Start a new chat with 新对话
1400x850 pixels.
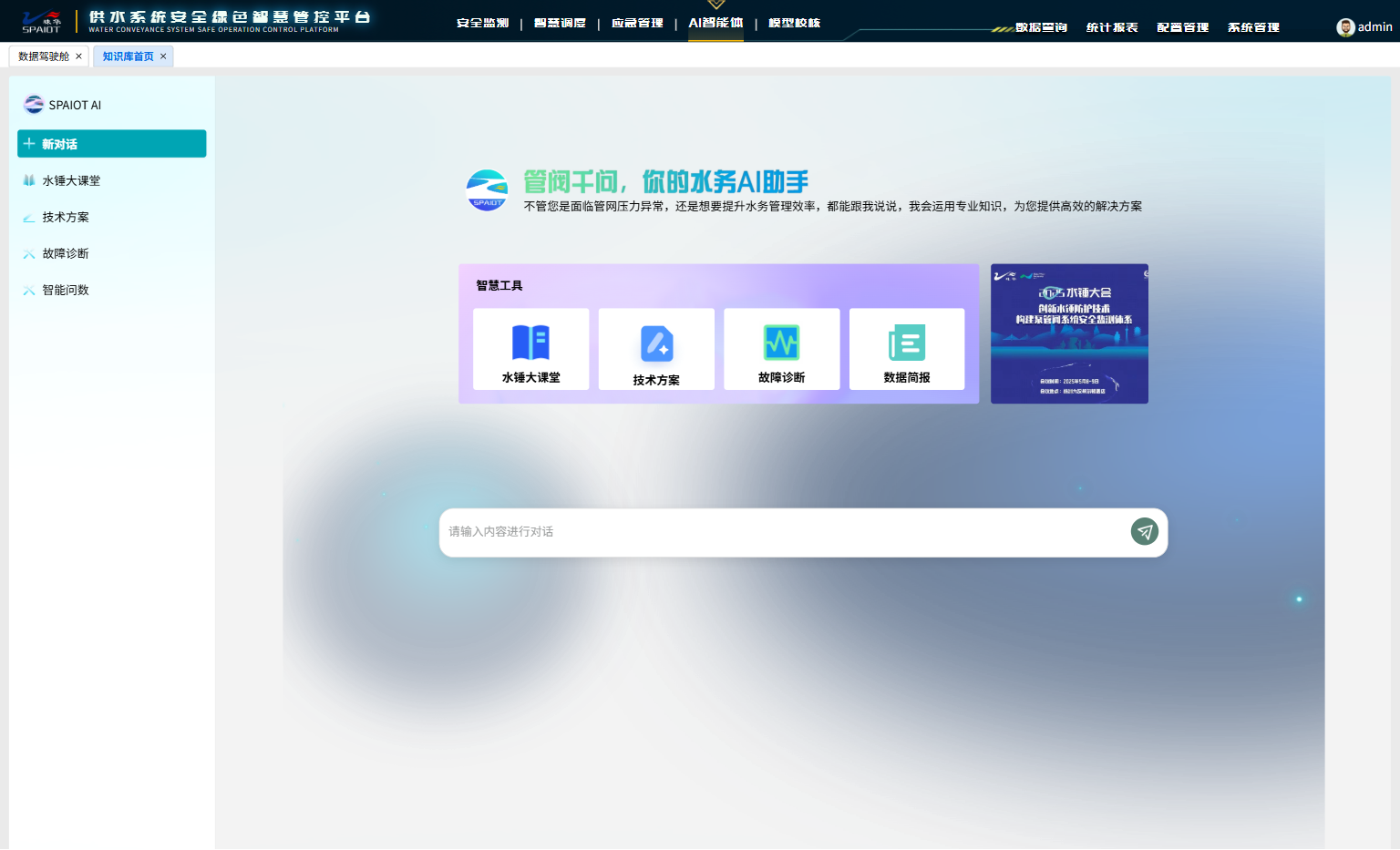tap(111, 144)
